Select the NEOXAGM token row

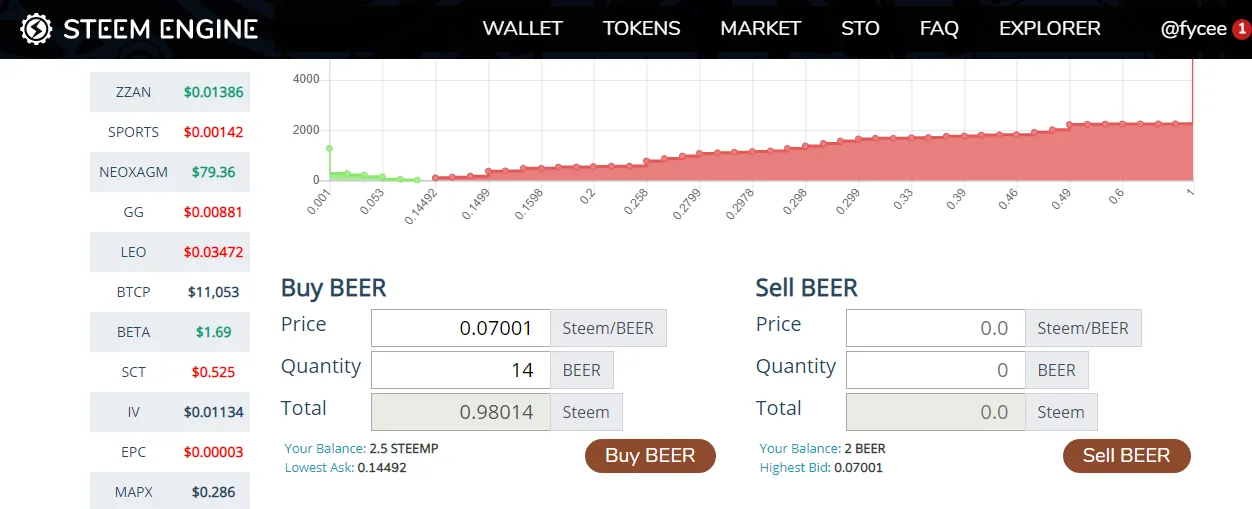coord(170,172)
